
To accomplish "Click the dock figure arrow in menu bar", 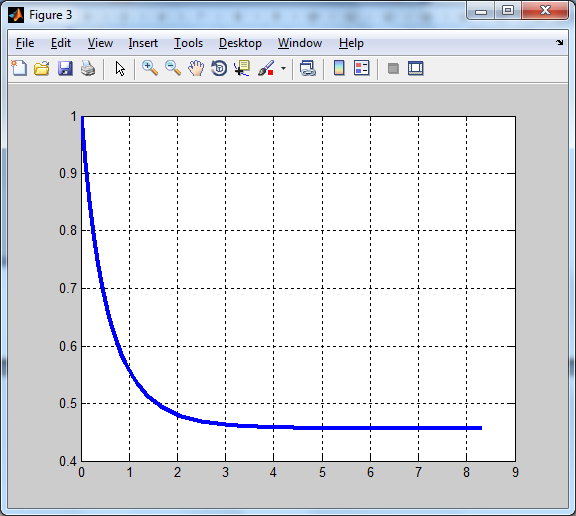I will pyautogui.click(x=559, y=43).
